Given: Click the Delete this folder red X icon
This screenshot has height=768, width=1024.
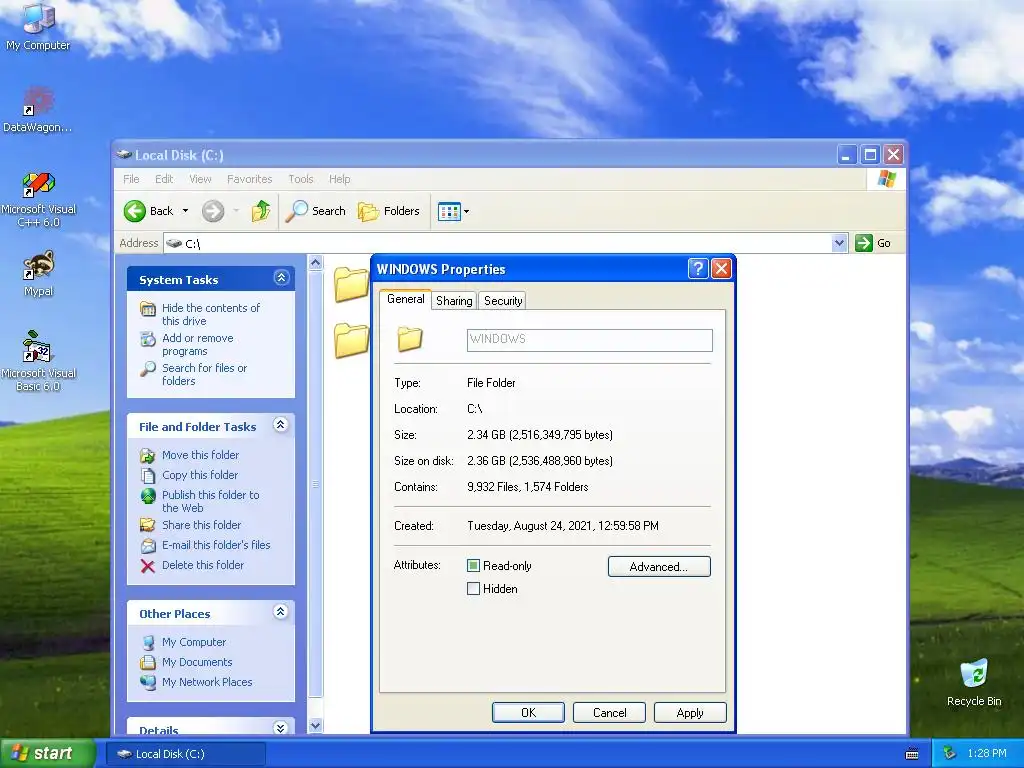Looking at the screenshot, I should pyautogui.click(x=148, y=566).
